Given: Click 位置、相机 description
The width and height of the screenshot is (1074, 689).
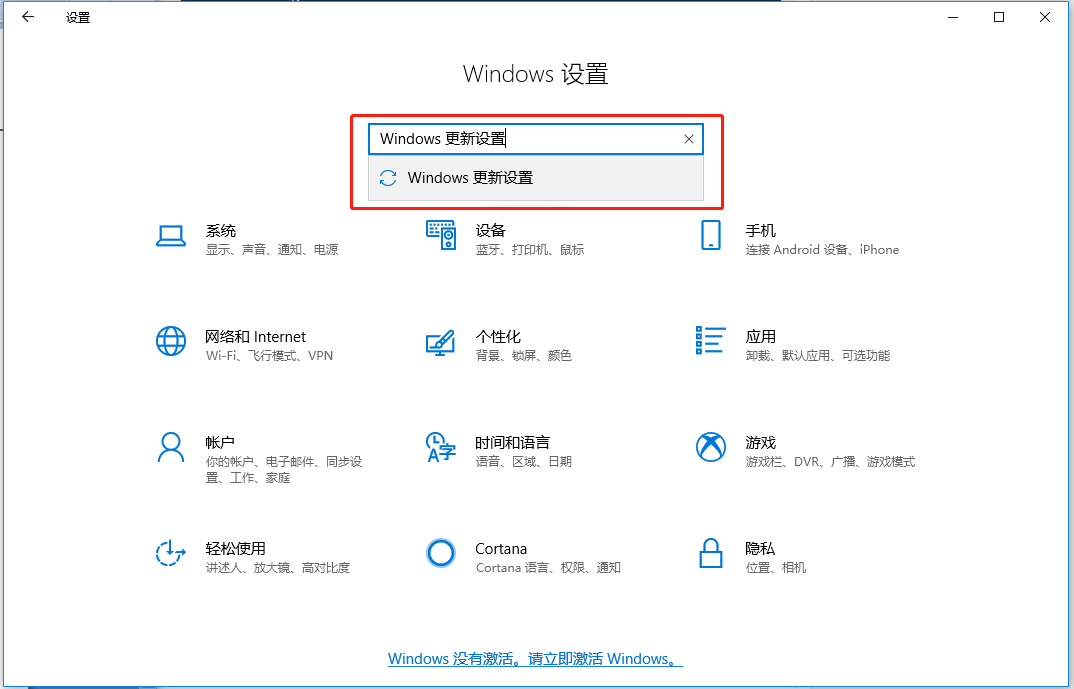Looking at the screenshot, I should (776, 568).
